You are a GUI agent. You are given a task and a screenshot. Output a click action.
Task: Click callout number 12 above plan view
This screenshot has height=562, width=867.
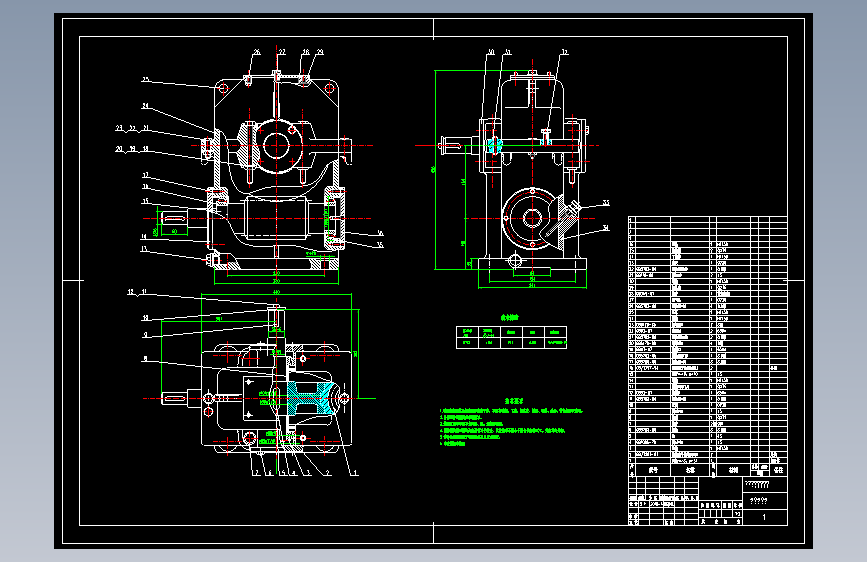click(x=131, y=292)
